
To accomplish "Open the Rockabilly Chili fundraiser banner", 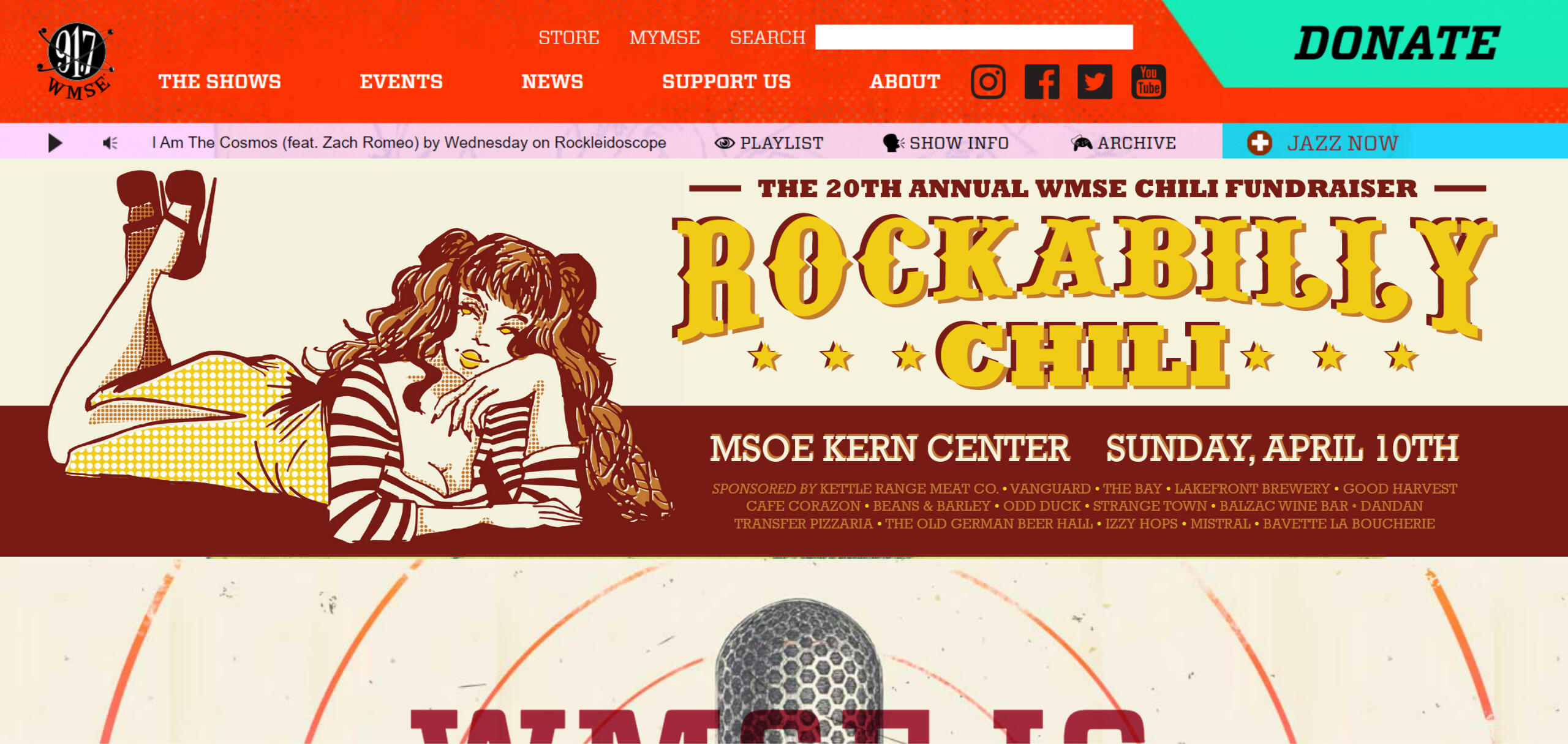I will [x=784, y=358].
